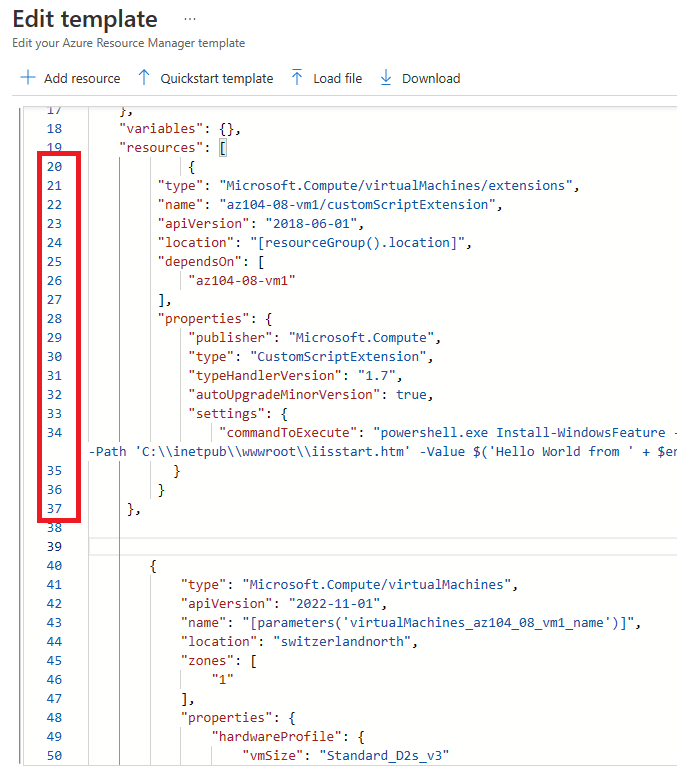Click "switzerlandnorth" location value

point(342,642)
